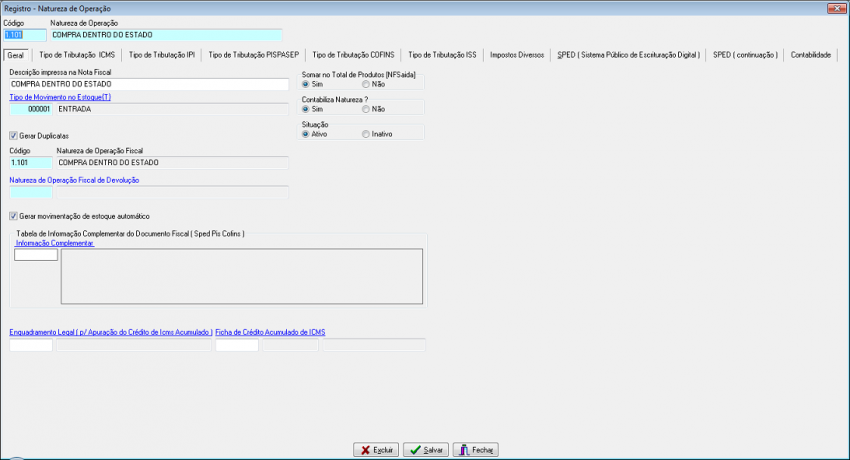The height and width of the screenshot is (460, 850).
Task: Select Não for Somar no Total de Produtos
Action: [x=366, y=85]
